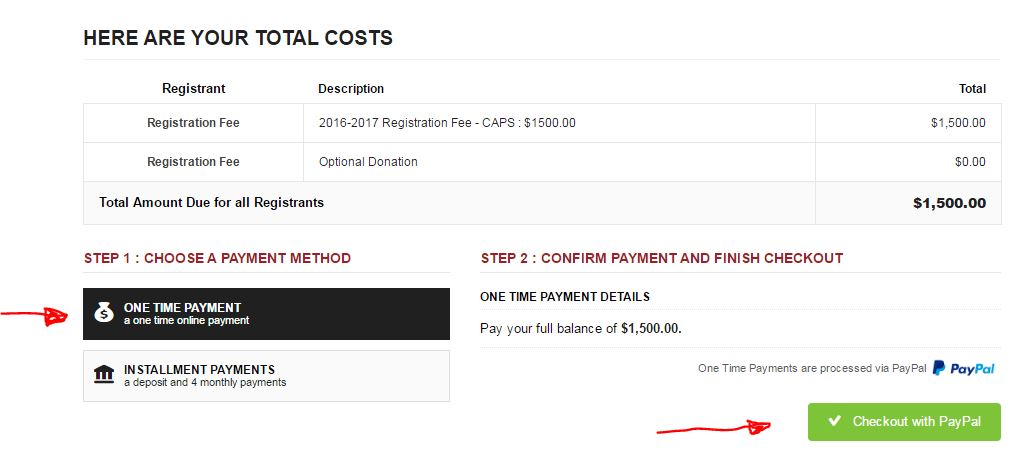The image size is (1013, 454).
Task: Click the Step 2 Confirm Payment heading
Action: (661, 258)
